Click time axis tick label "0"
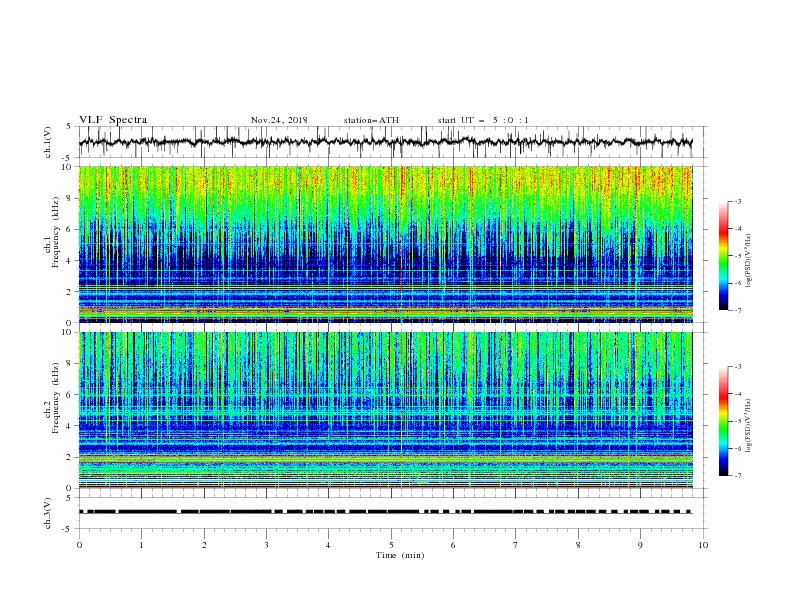Screen dimensions: 792x612 [79, 545]
